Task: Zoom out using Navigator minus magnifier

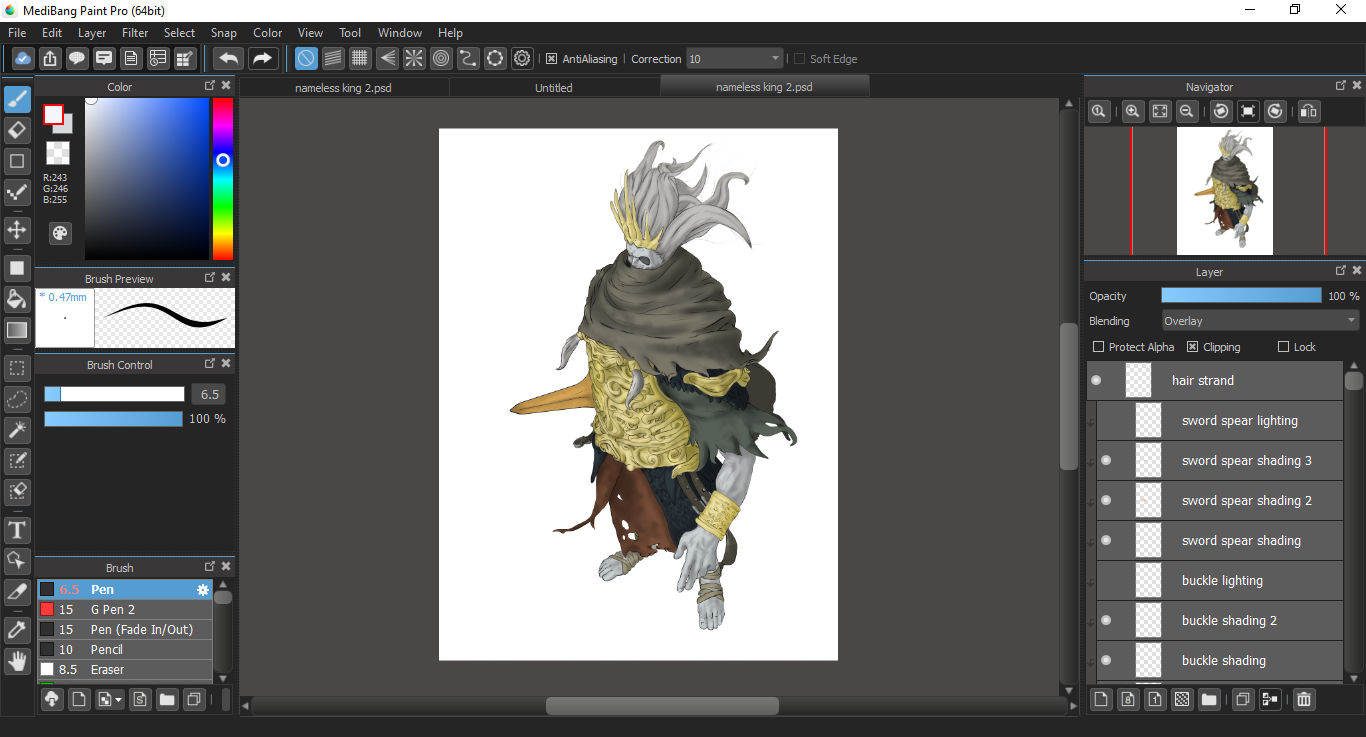Action: click(1186, 111)
